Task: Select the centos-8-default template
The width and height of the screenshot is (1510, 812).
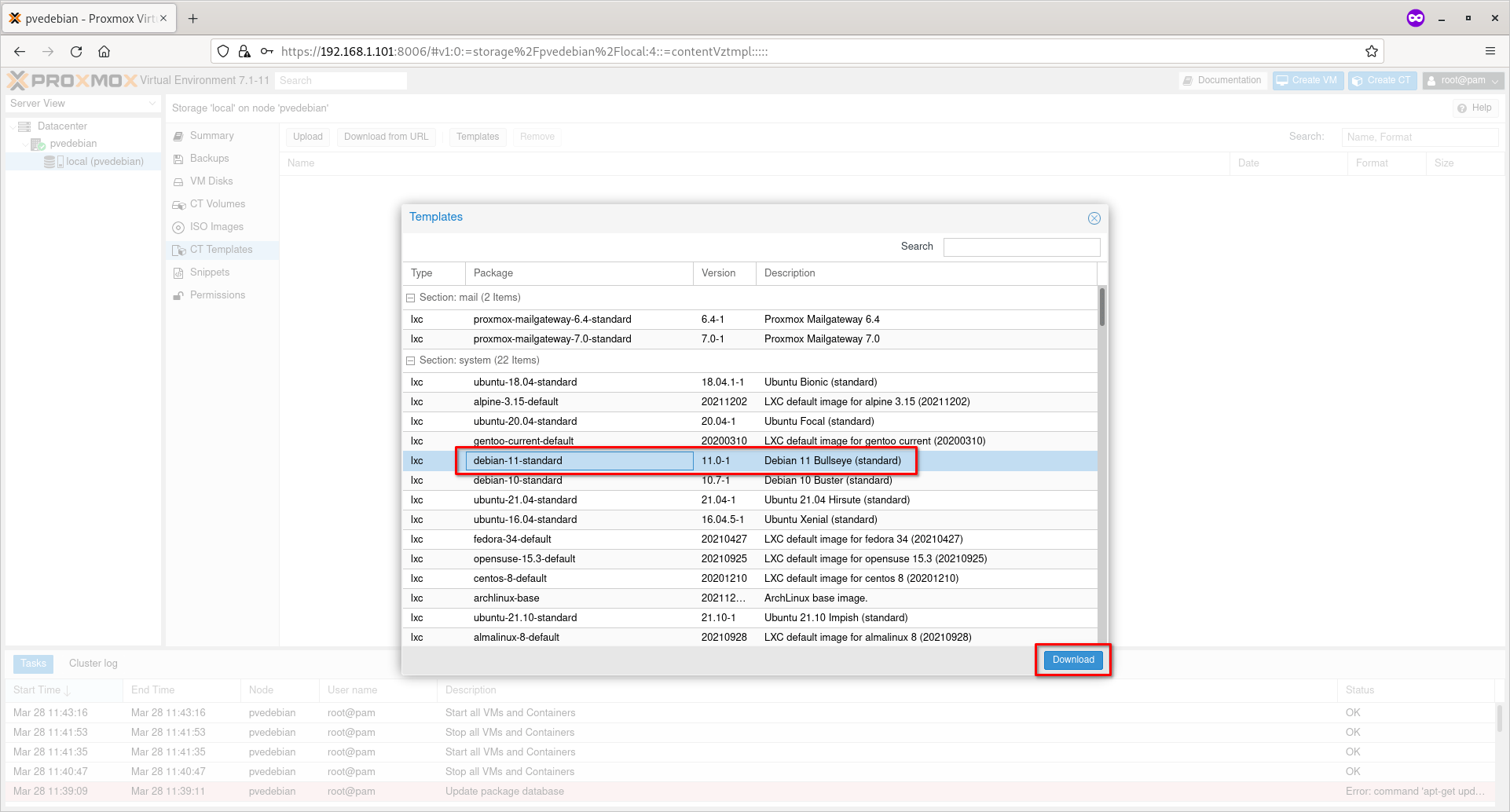Action: pyautogui.click(x=750, y=579)
